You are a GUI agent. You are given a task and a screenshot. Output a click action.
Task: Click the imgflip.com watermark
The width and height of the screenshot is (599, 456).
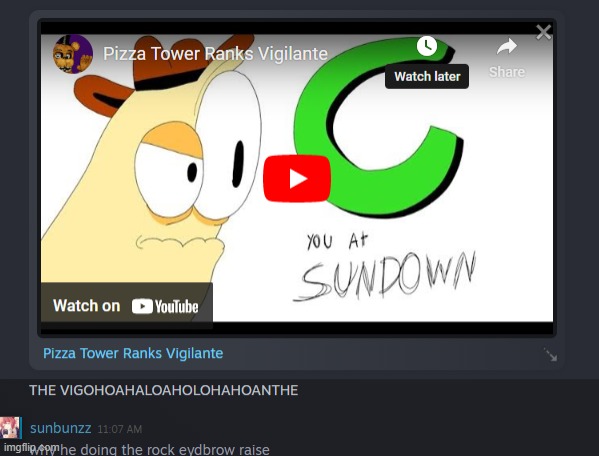(32, 447)
